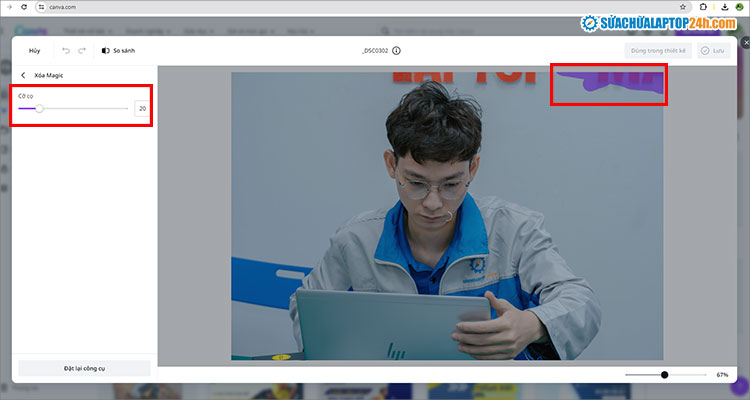Click the Lưu save button
Screen dimensions: 750x400
(713, 50)
